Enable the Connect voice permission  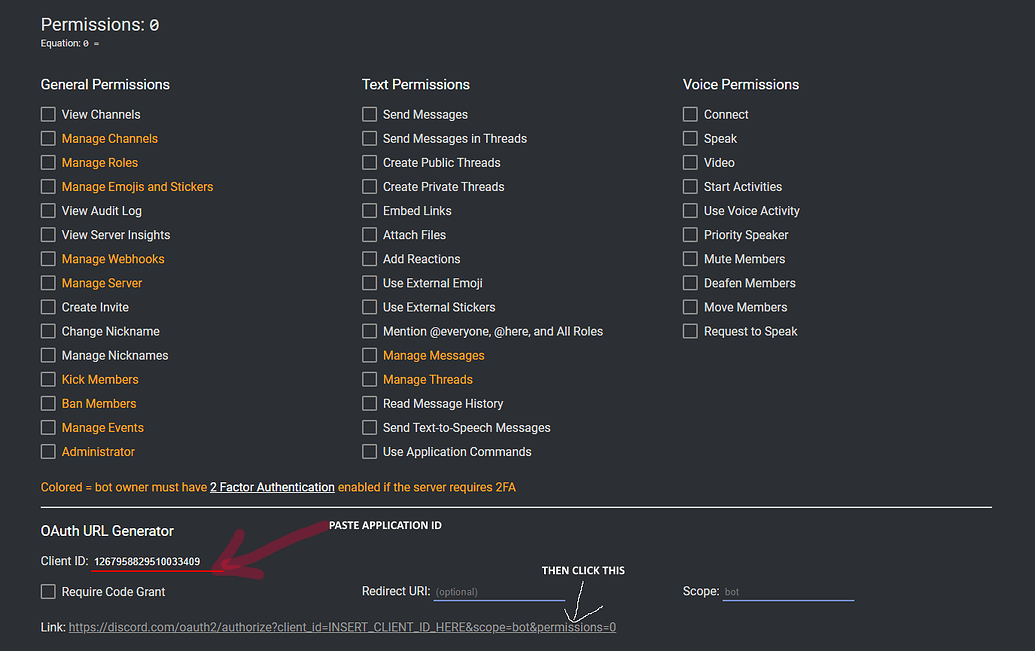[x=690, y=115]
